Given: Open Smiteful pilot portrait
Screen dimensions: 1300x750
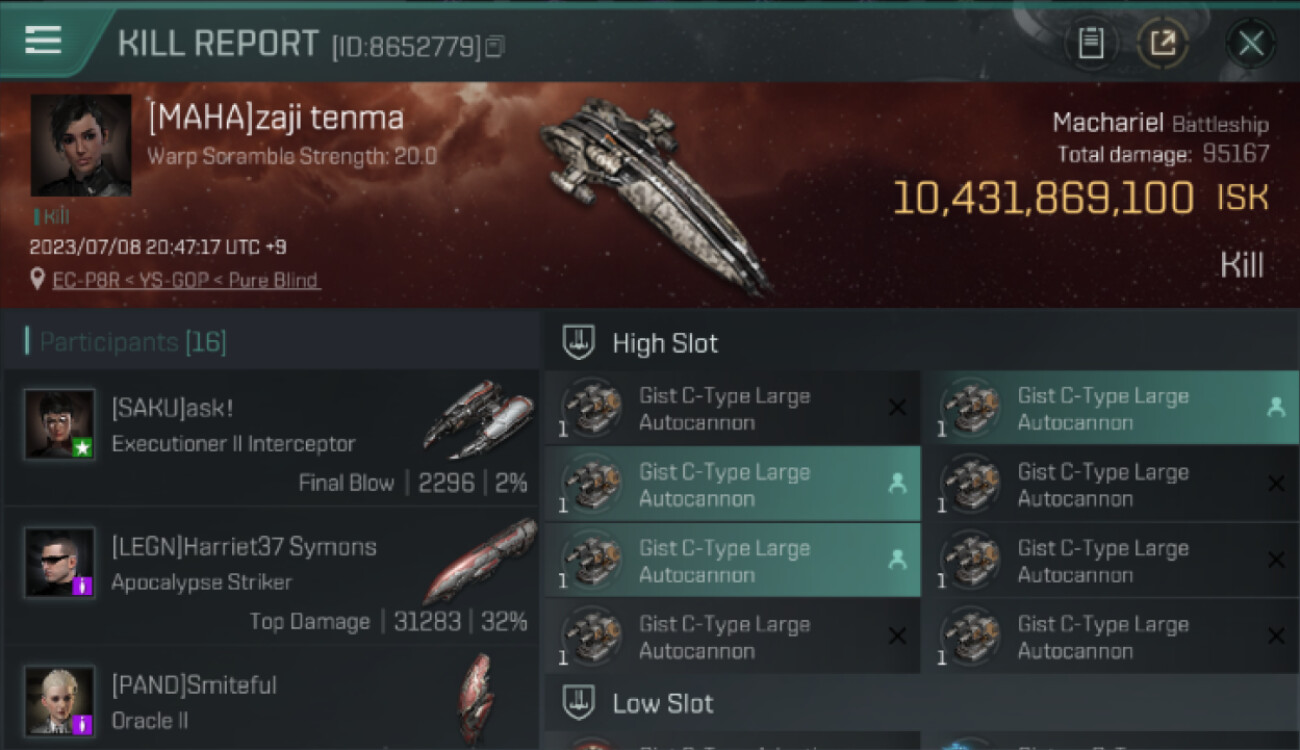Looking at the screenshot, I should tap(60, 700).
